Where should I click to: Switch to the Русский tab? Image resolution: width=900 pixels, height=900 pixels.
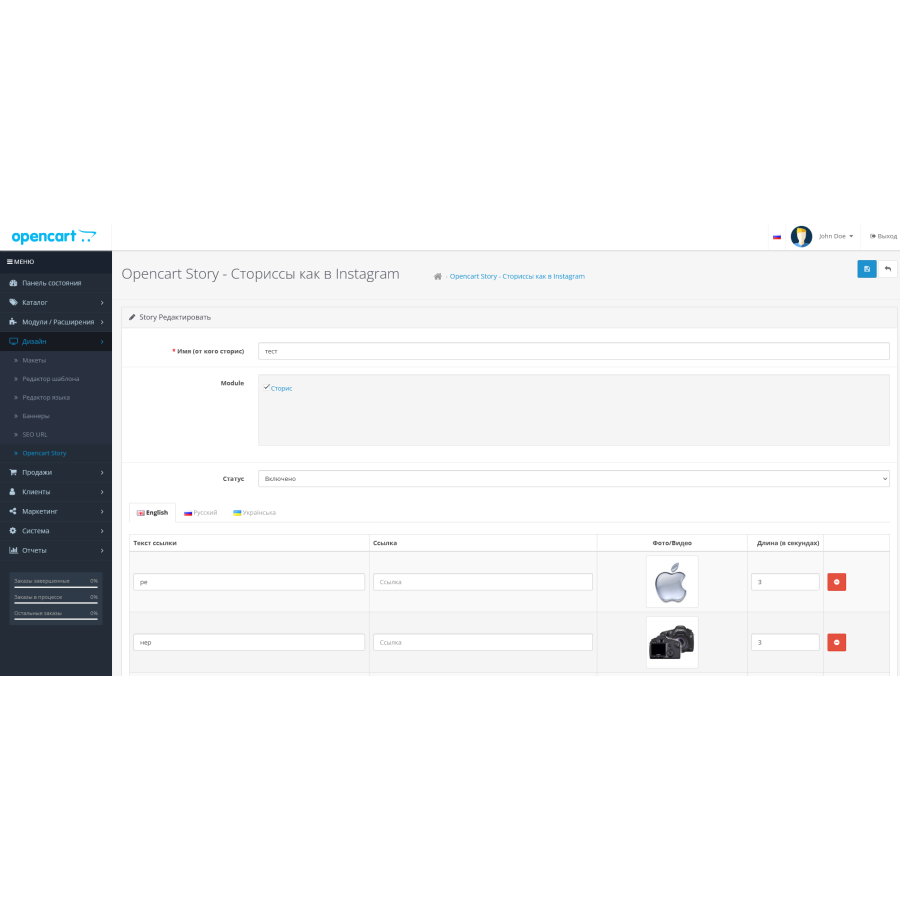200,513
